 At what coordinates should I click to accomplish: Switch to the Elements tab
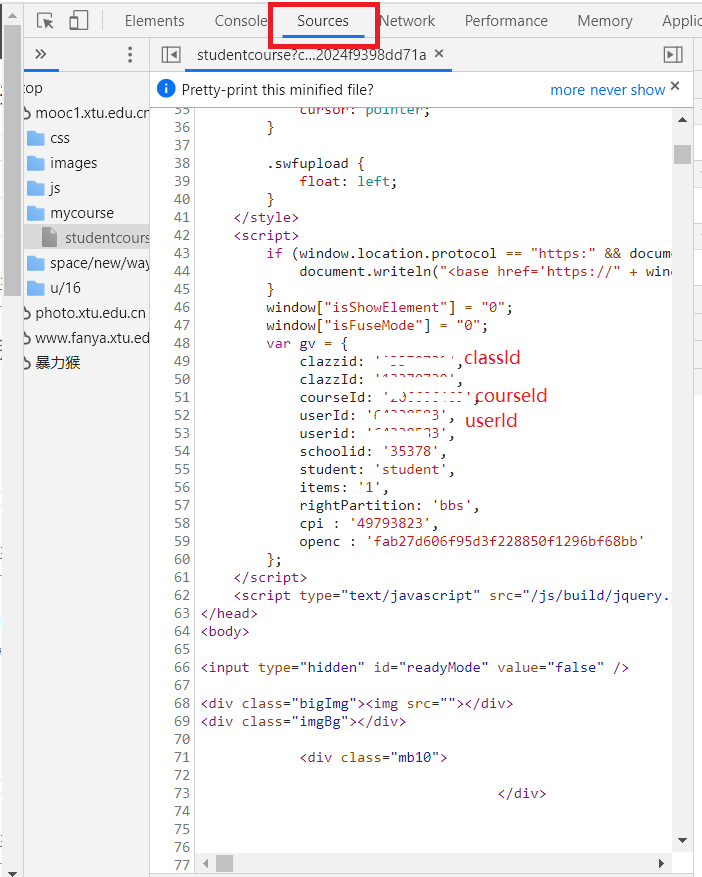coord(154,21)
